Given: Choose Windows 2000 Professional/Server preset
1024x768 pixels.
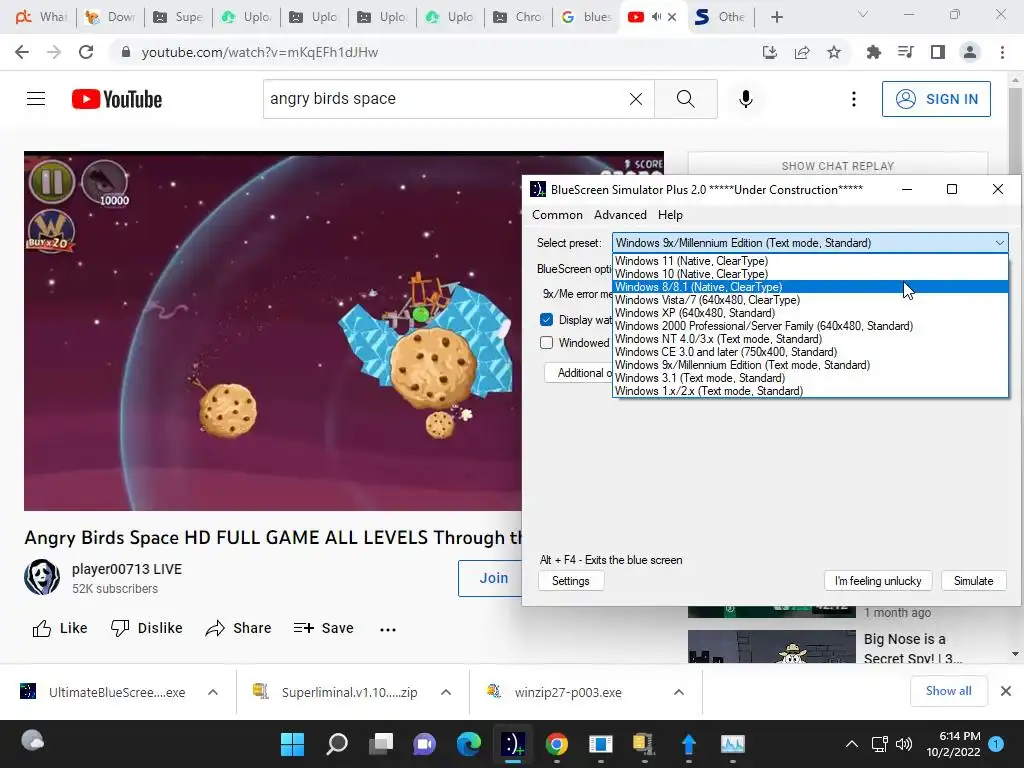Looking at the screenshot, I should point(810,326).
